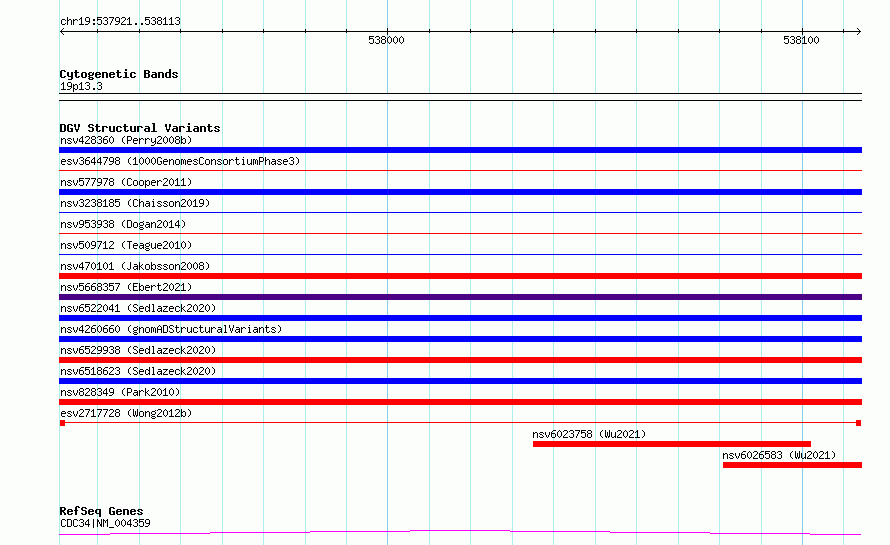Select the blue bar under nsv577978
890x545 pixels.
coord(460,192)
